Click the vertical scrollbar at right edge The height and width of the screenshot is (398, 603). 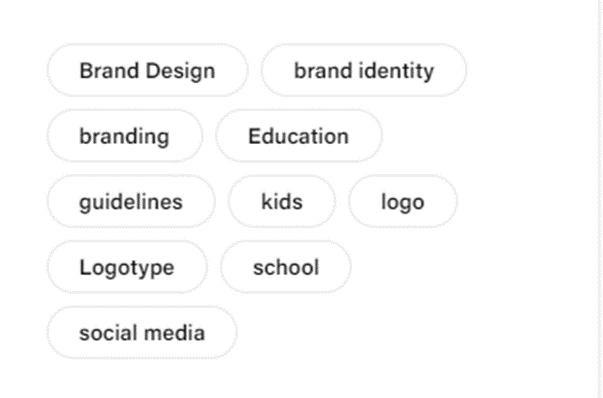[x=600, y=199]
